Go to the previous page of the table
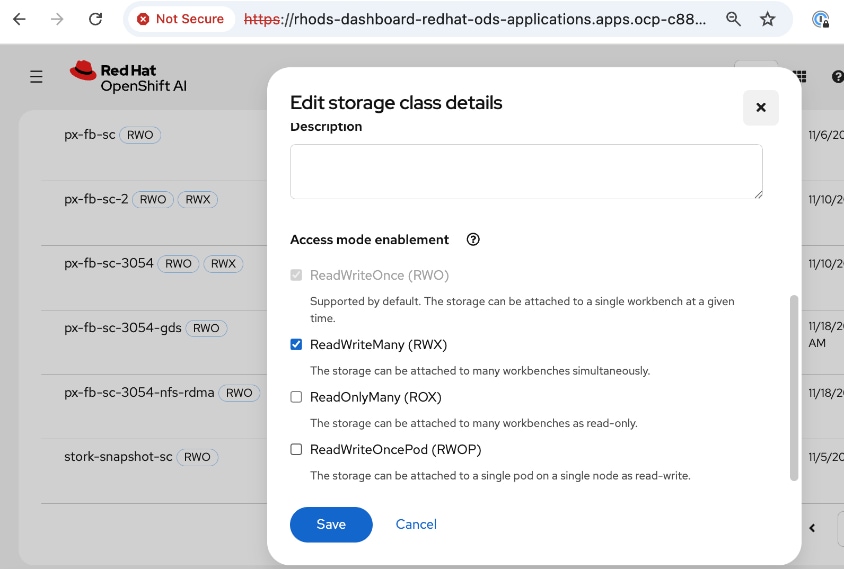This screenshot has width=844, height=569. click(813, 528)
